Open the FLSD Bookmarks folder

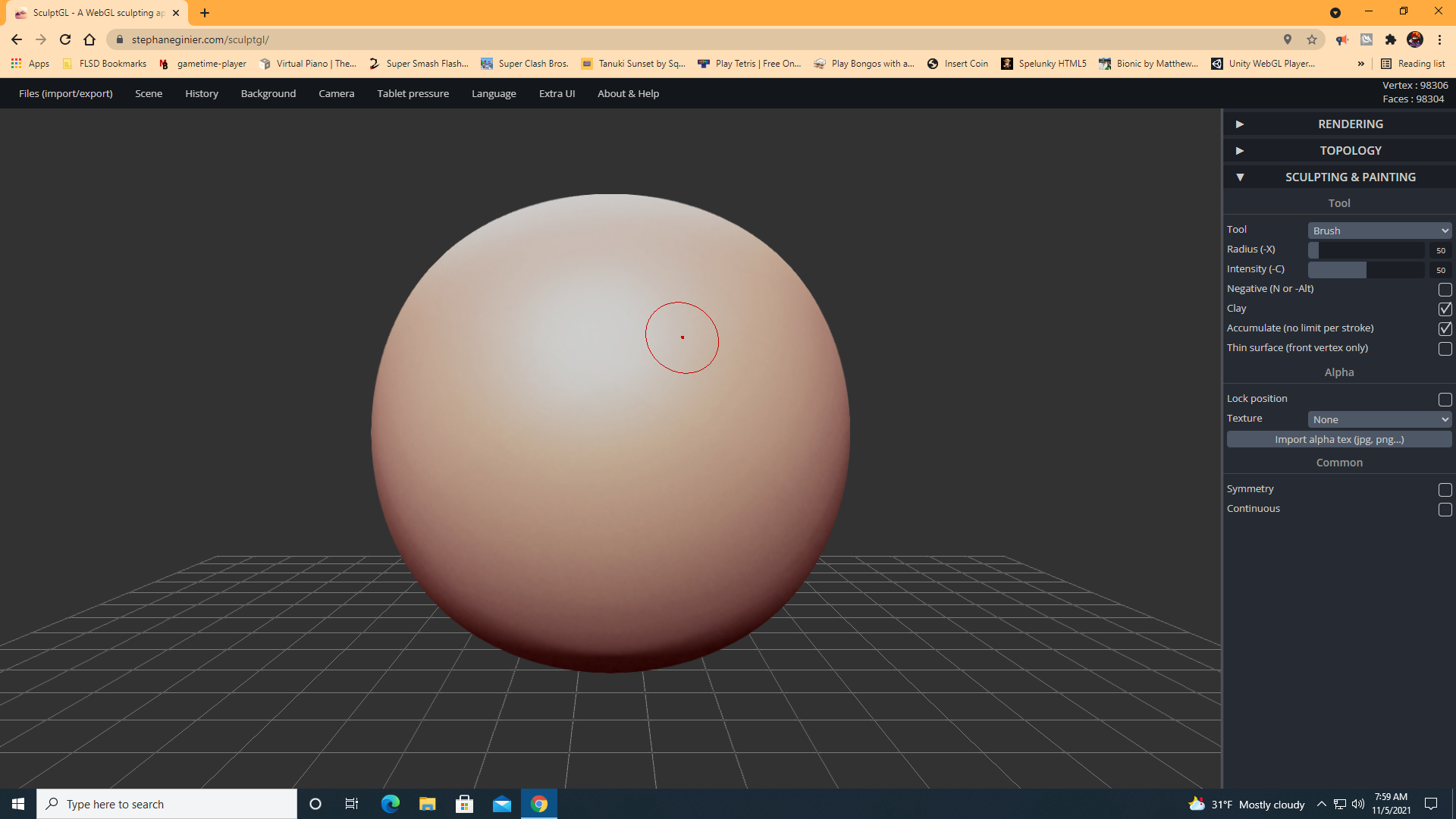[x=105, y=64]
